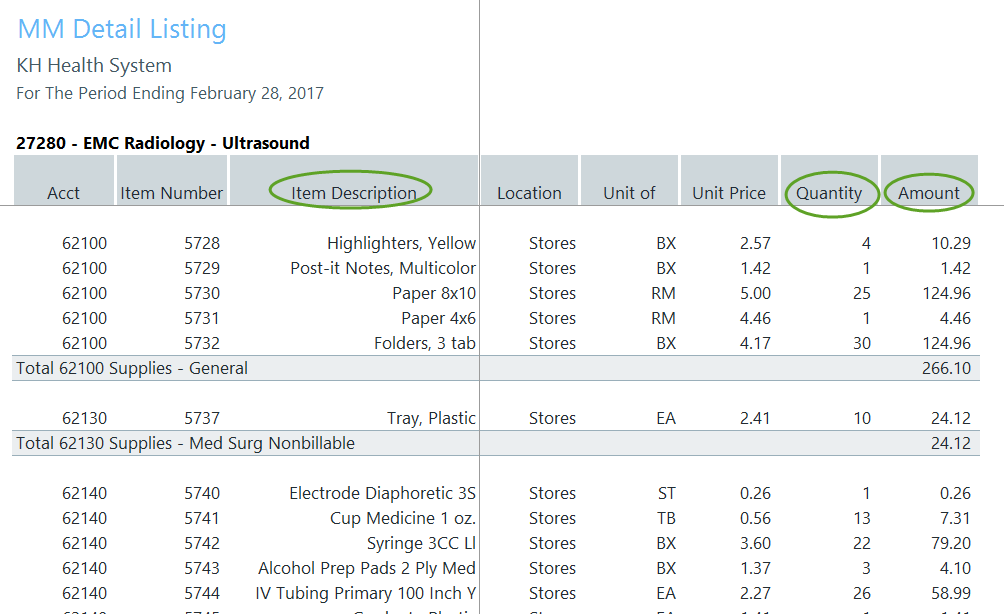Select the Quantity column header

tap(829, 193)
